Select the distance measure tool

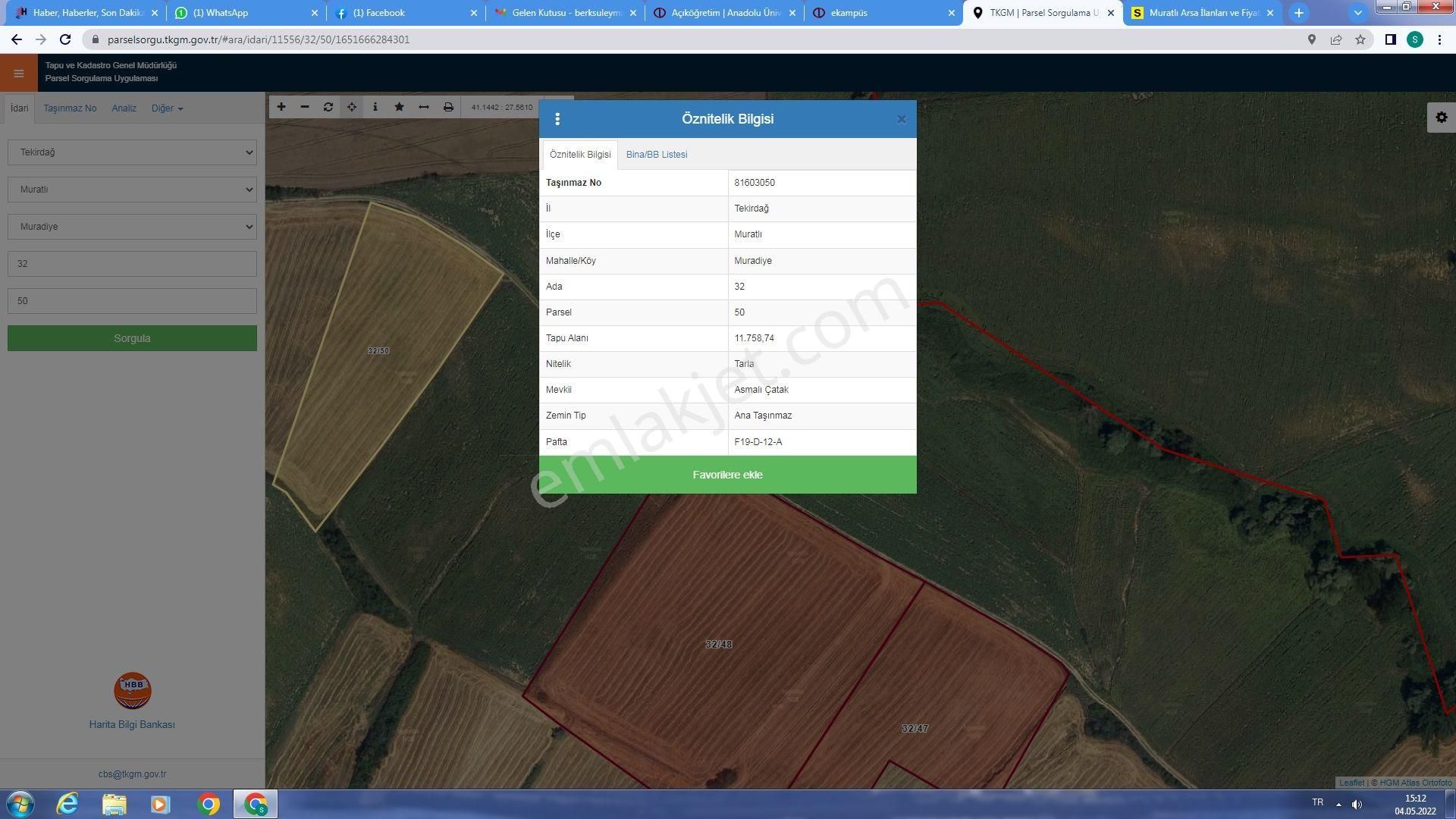point(424,107)
